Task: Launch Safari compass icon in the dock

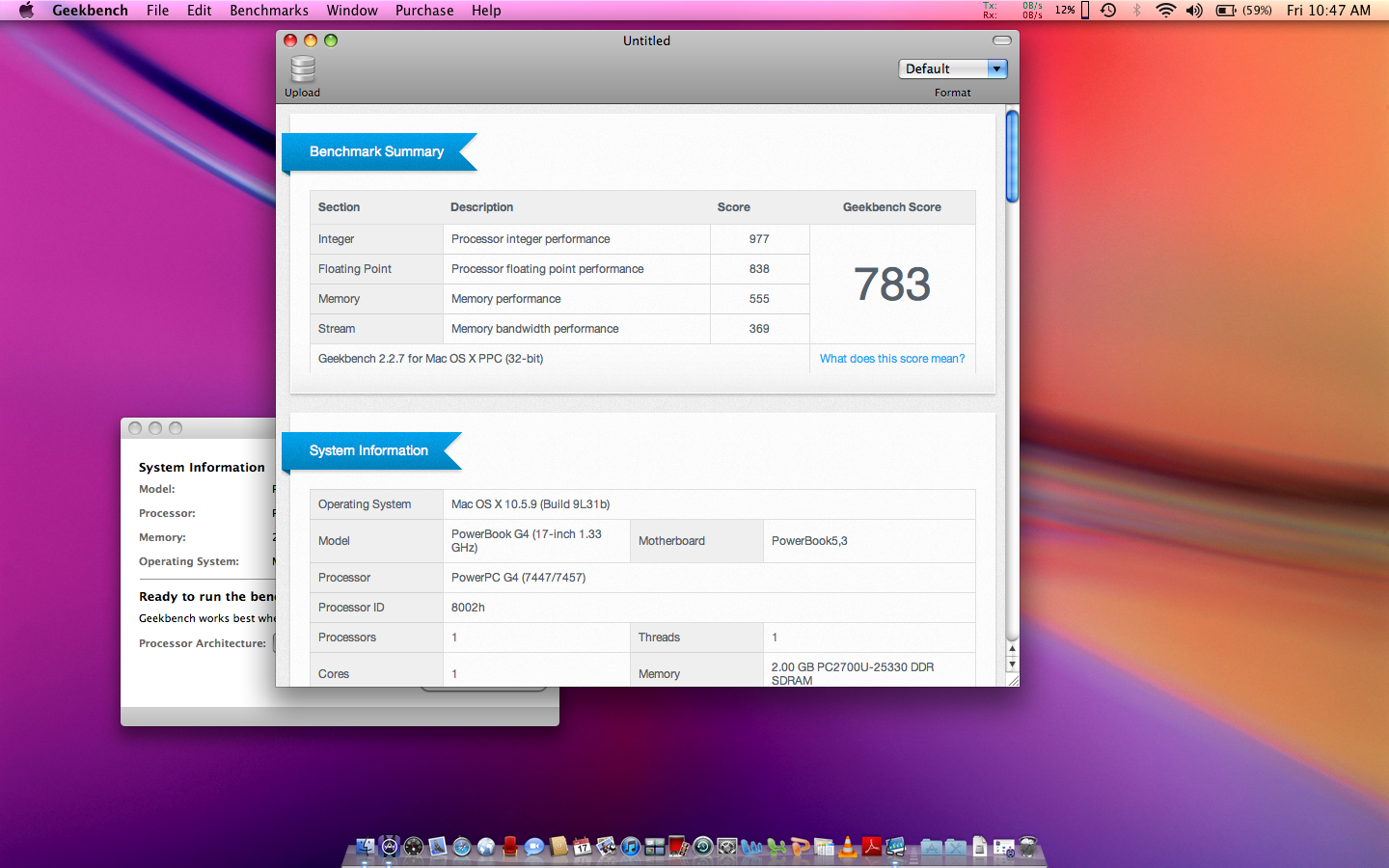Action: pyautogui.click(x=462, y=847)
